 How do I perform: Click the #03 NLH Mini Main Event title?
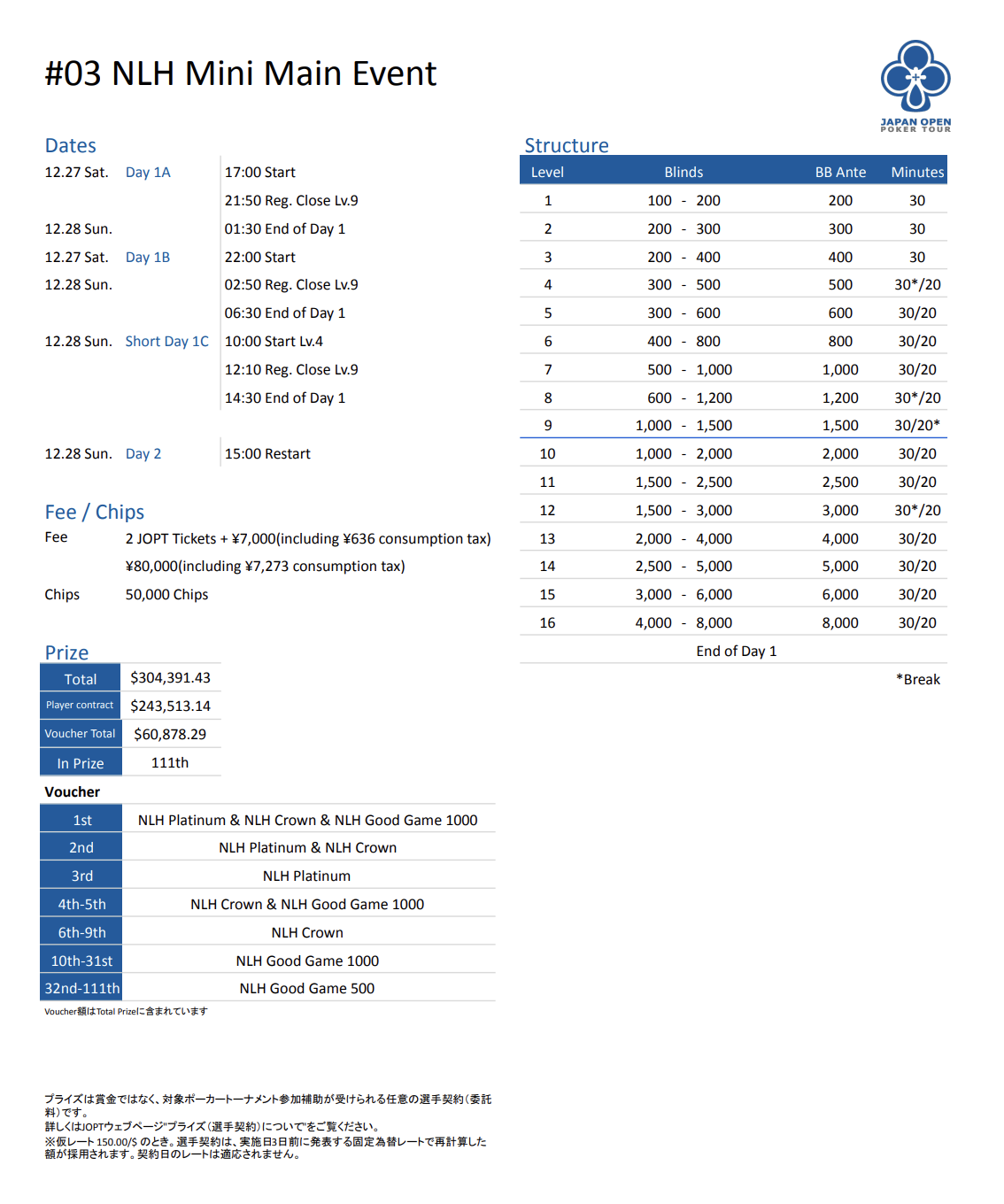tap(241, 73)
